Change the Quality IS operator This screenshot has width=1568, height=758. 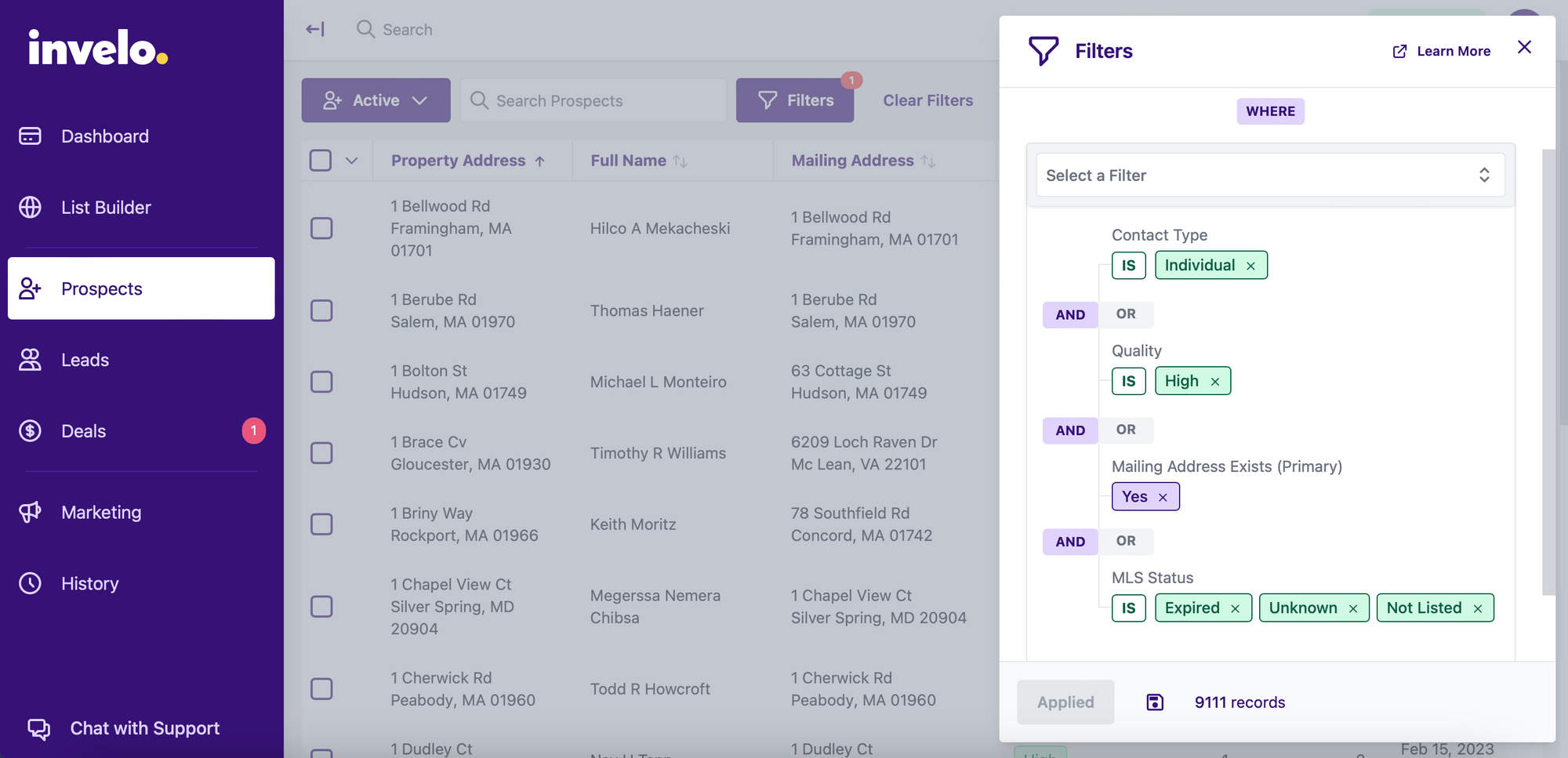(1129, 382)
